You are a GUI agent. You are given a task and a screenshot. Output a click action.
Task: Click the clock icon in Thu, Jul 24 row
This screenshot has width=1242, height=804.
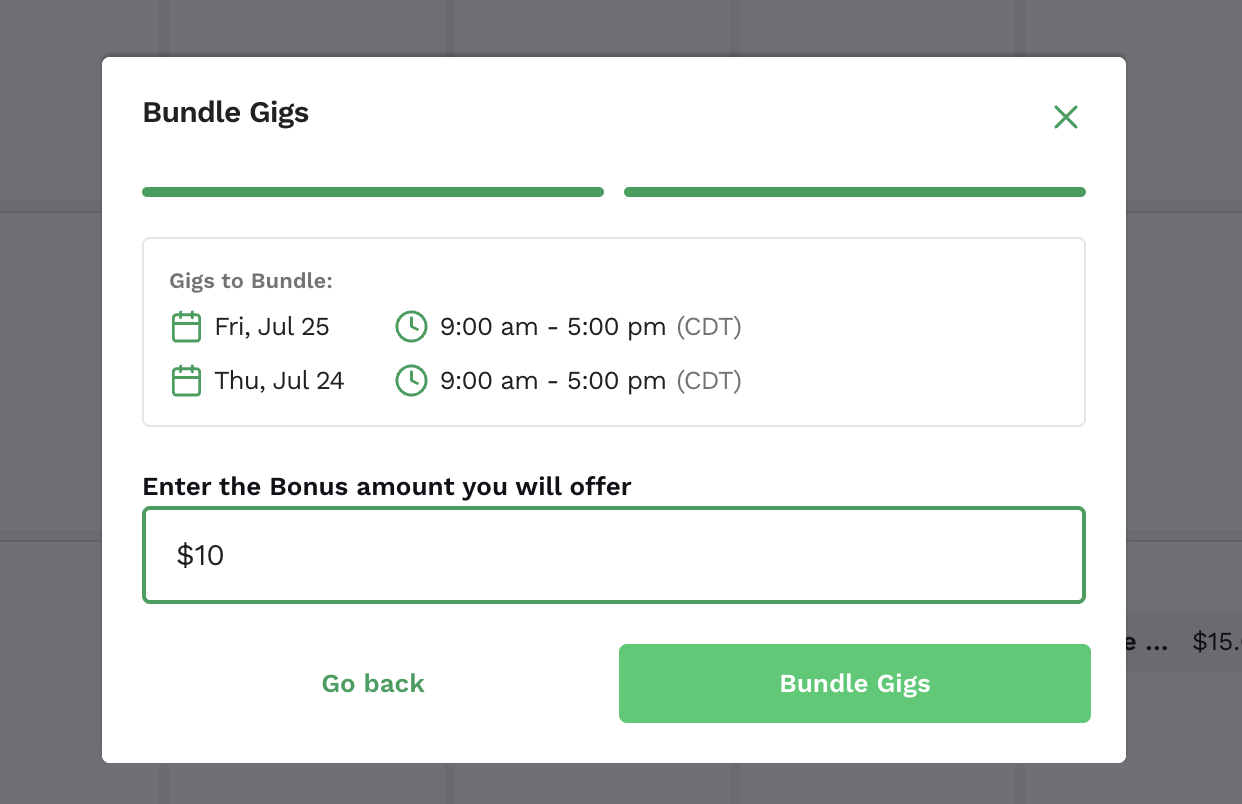click(411, 381)
